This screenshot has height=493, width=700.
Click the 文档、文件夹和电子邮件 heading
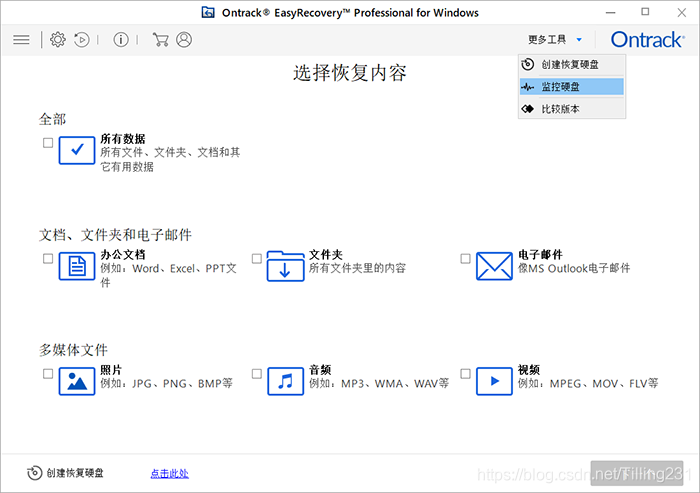tap(115, 234)
